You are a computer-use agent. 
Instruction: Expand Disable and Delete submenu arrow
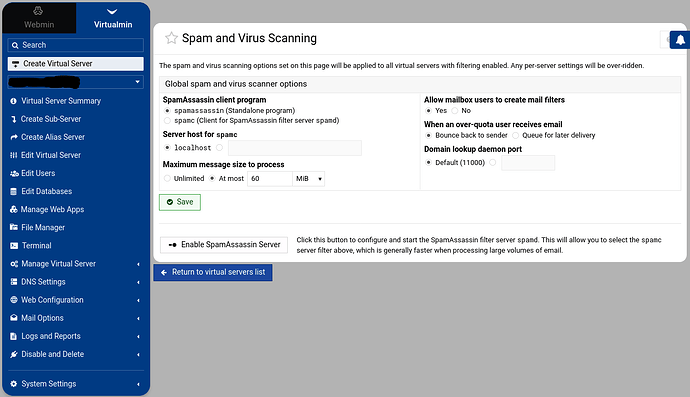click(x=138, y=354)
